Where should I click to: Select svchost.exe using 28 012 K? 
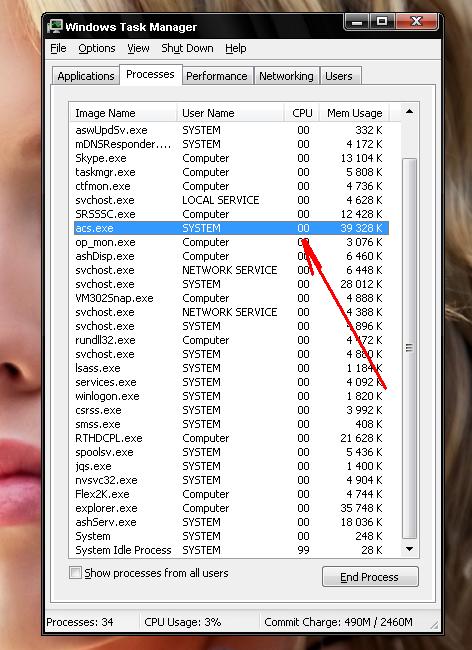tap(229, 284)
